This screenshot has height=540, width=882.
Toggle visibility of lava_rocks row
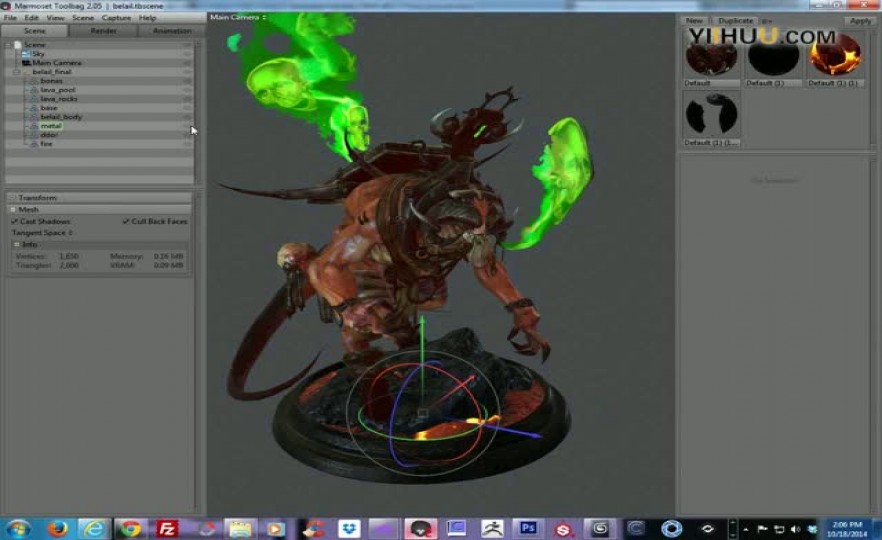coord(187,99)
